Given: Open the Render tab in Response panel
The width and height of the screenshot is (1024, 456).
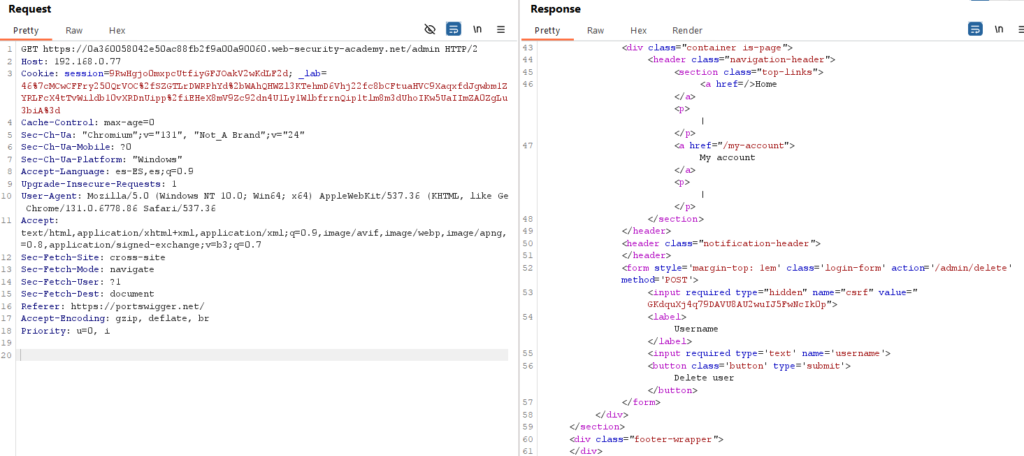Looking at the screenshot, I should (x=687, y=31).
